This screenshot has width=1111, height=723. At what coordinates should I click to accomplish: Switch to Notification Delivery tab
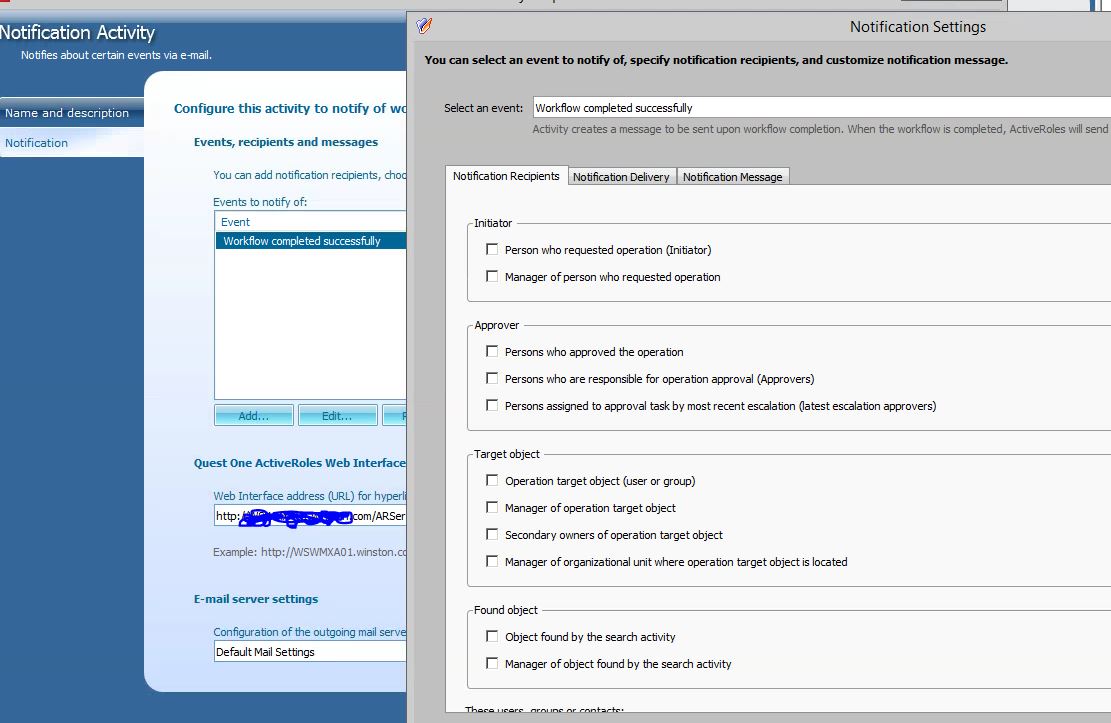pos(621,176)
